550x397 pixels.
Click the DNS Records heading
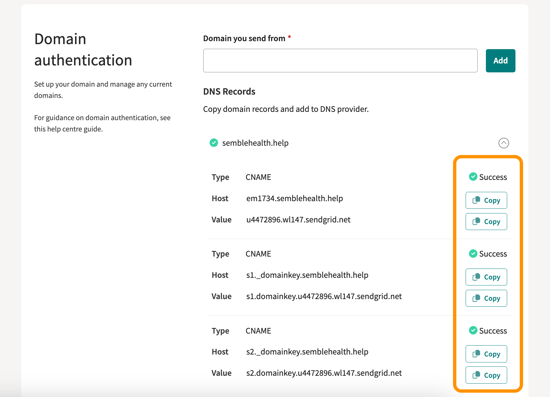[229, 92]
